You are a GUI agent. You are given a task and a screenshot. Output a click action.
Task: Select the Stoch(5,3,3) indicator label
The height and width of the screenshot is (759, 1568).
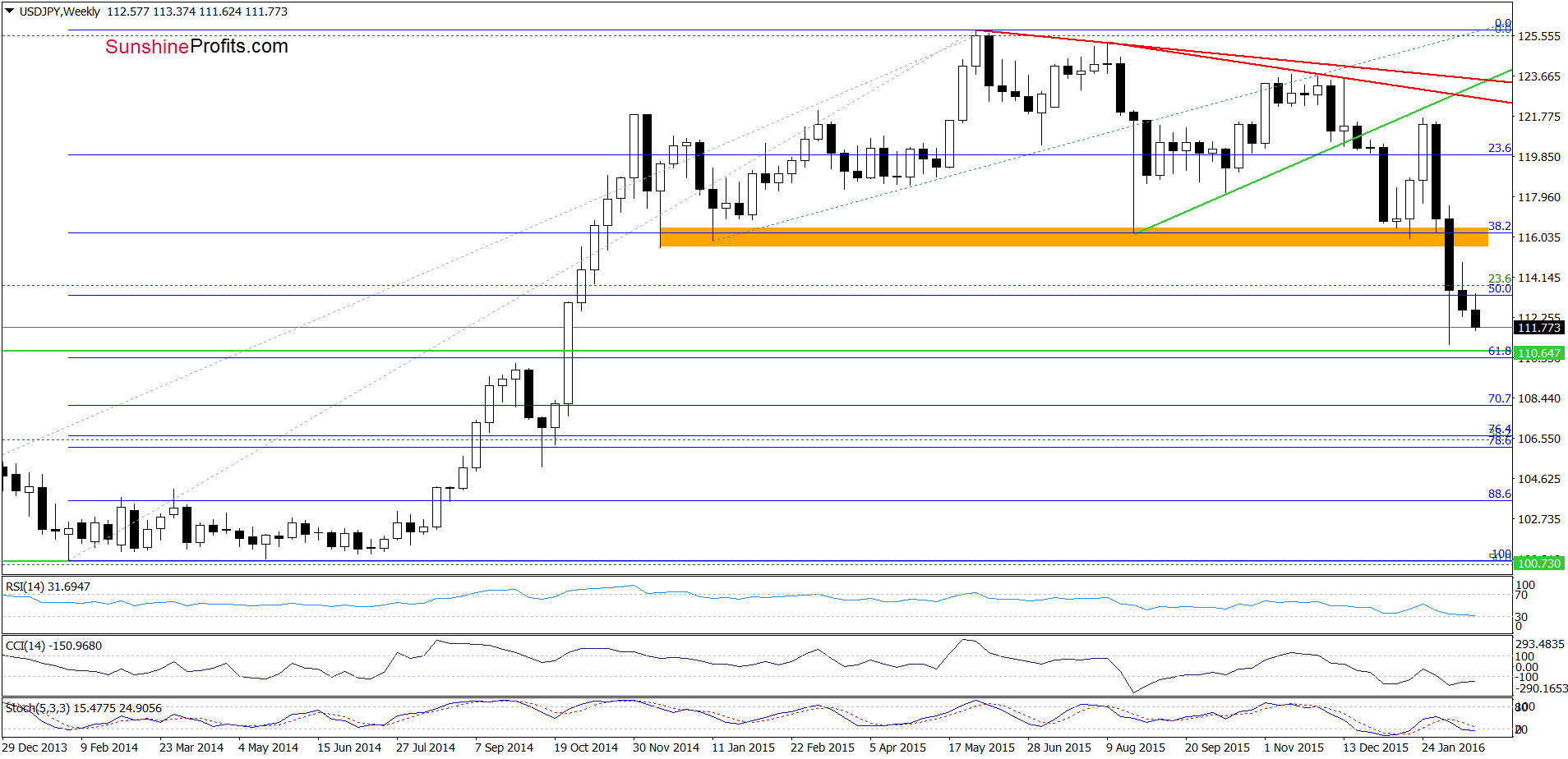coord(84,708)
